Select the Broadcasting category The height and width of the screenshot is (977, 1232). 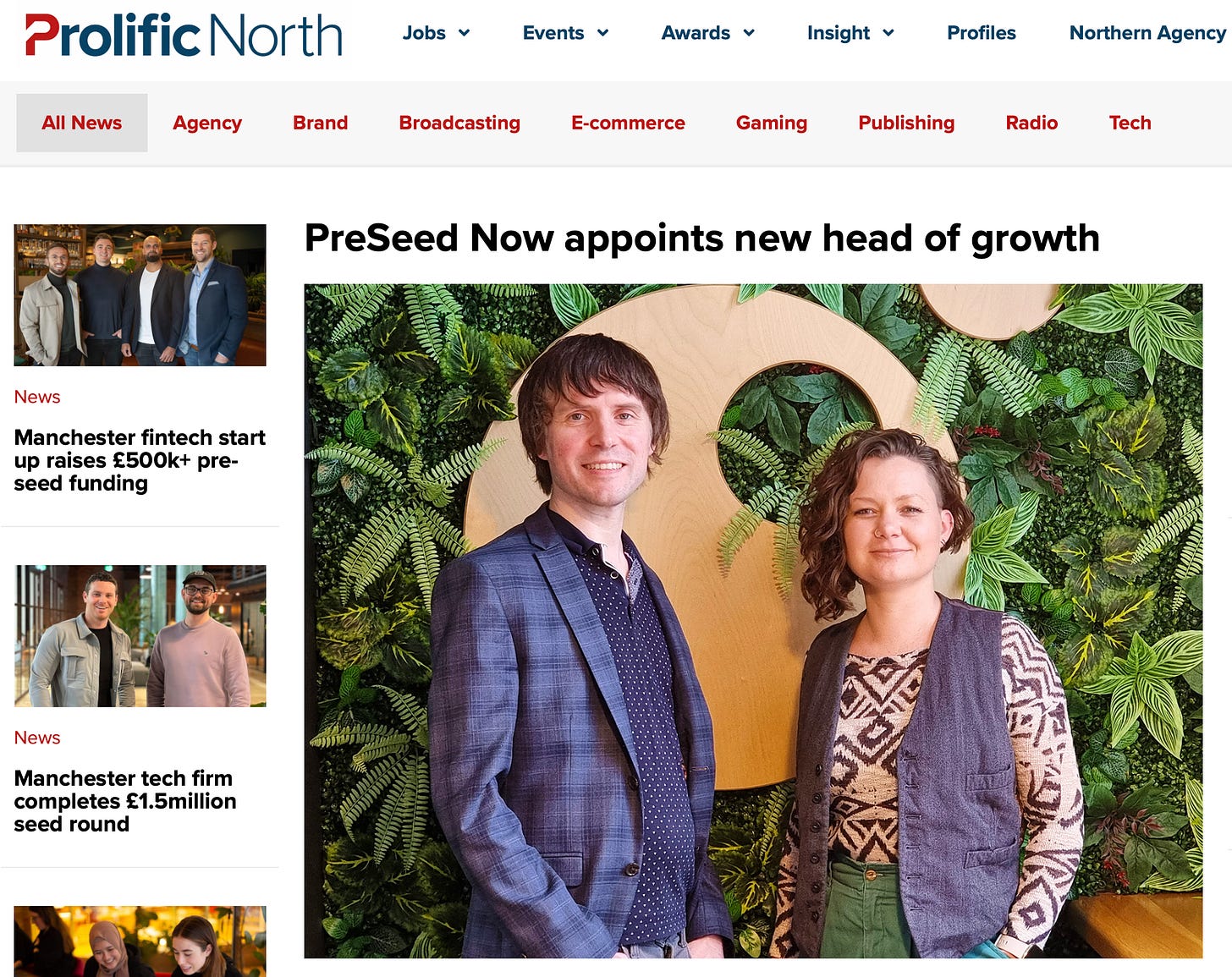[459, 123]
